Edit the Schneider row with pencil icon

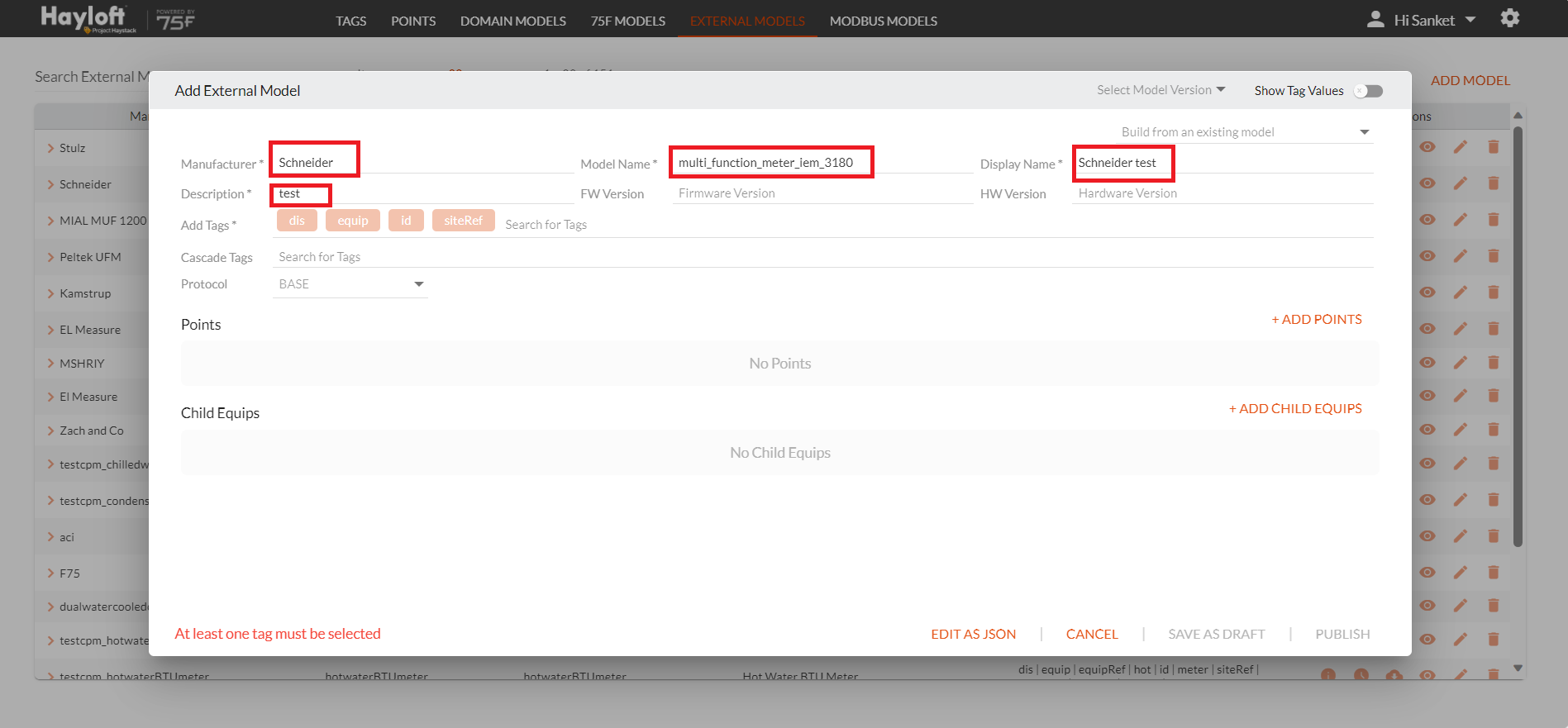click(1461, 183)
